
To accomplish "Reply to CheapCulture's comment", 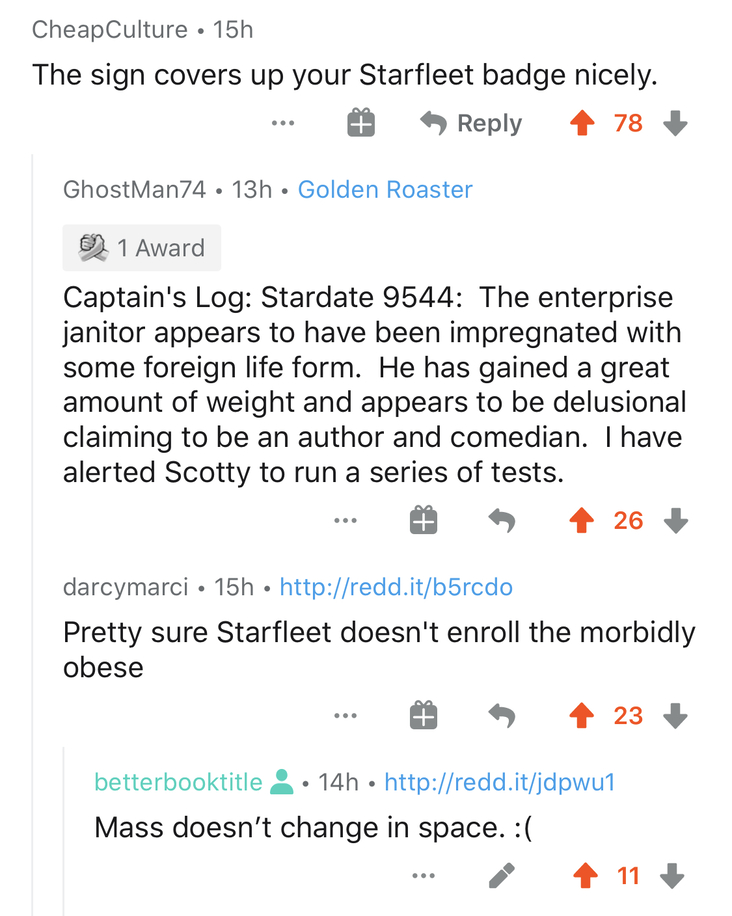I will click(x=471, y=123).
